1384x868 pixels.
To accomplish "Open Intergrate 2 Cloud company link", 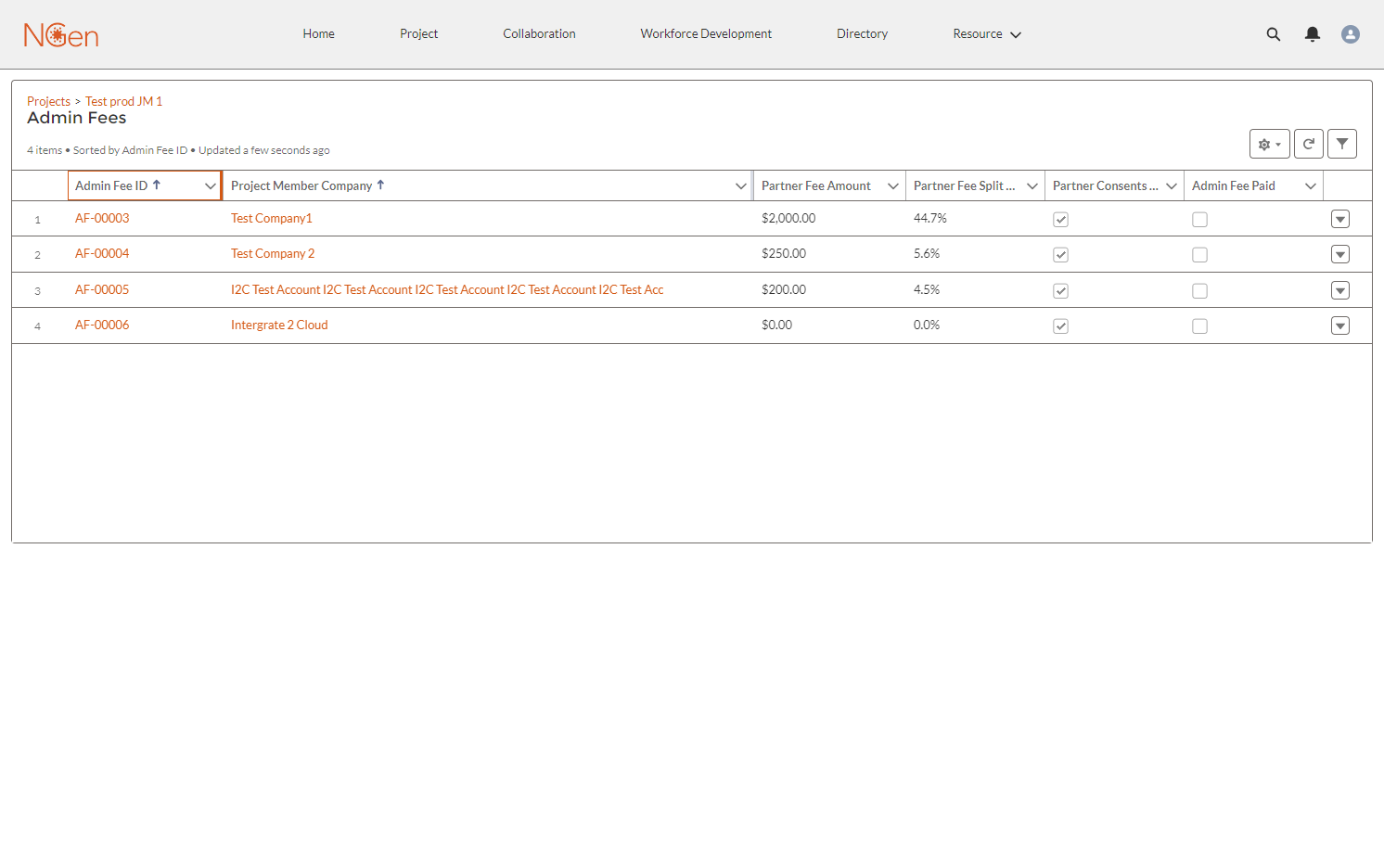I will tap(279, 325).
